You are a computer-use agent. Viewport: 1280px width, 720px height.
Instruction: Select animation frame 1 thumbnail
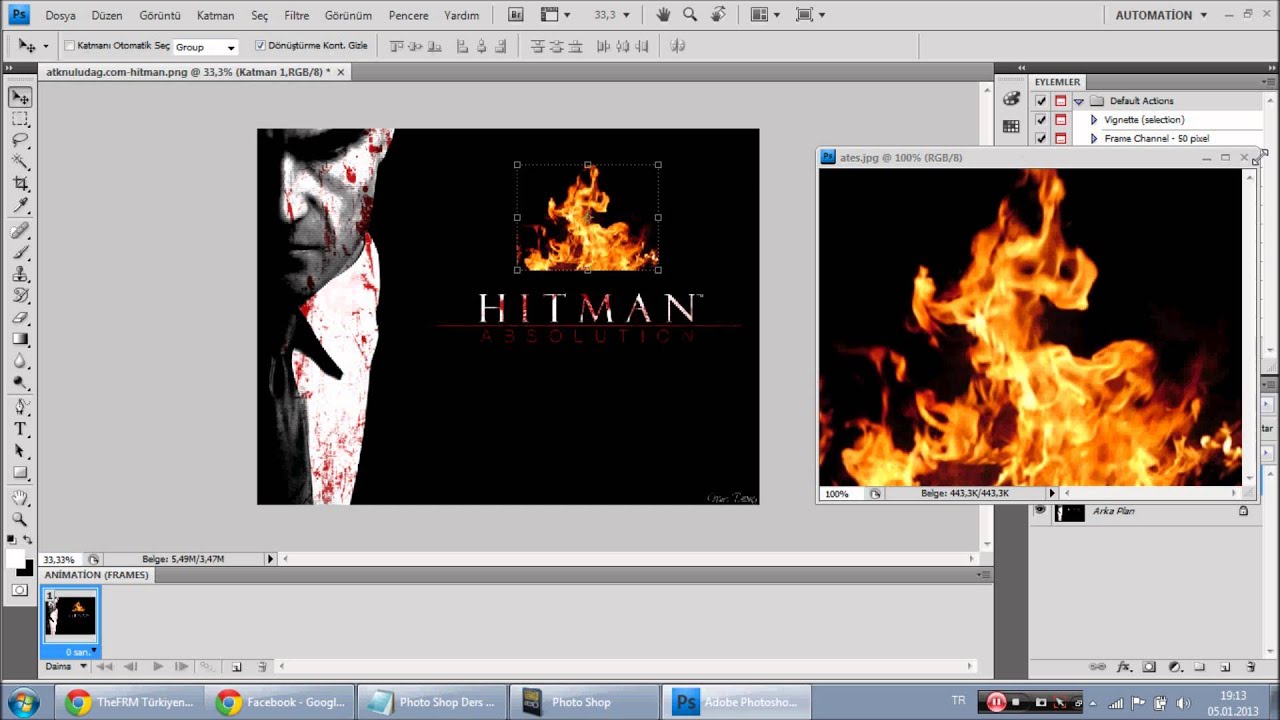[71, 616]
